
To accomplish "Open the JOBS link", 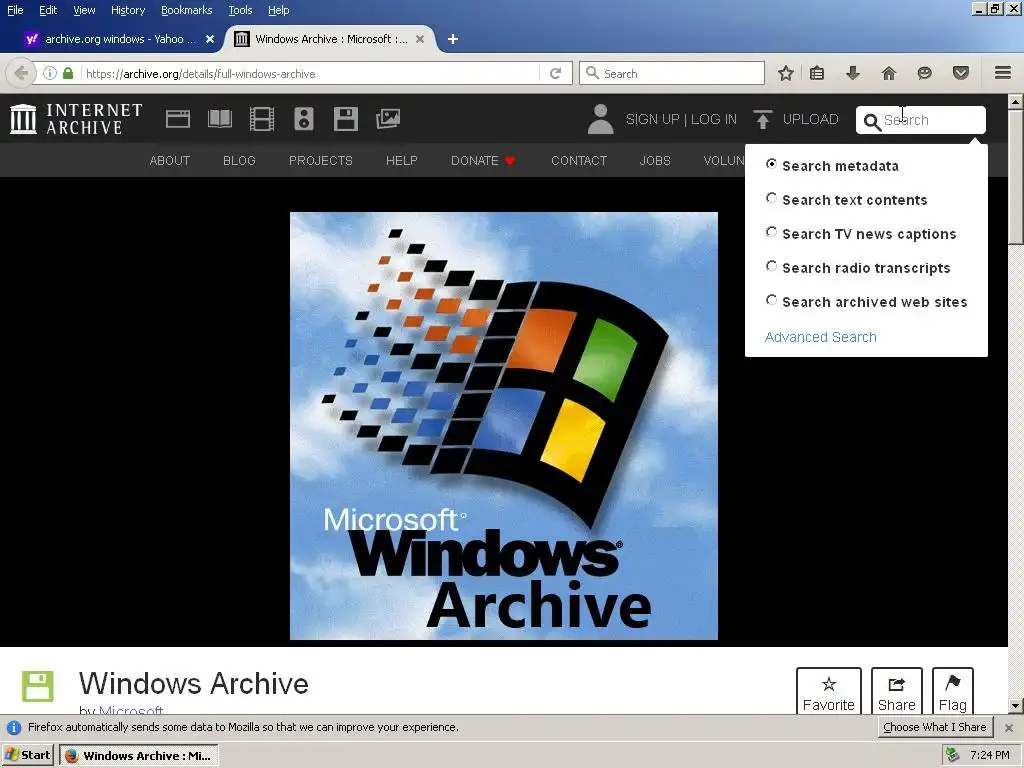I will pyautogui.click(x=655, y=161).
